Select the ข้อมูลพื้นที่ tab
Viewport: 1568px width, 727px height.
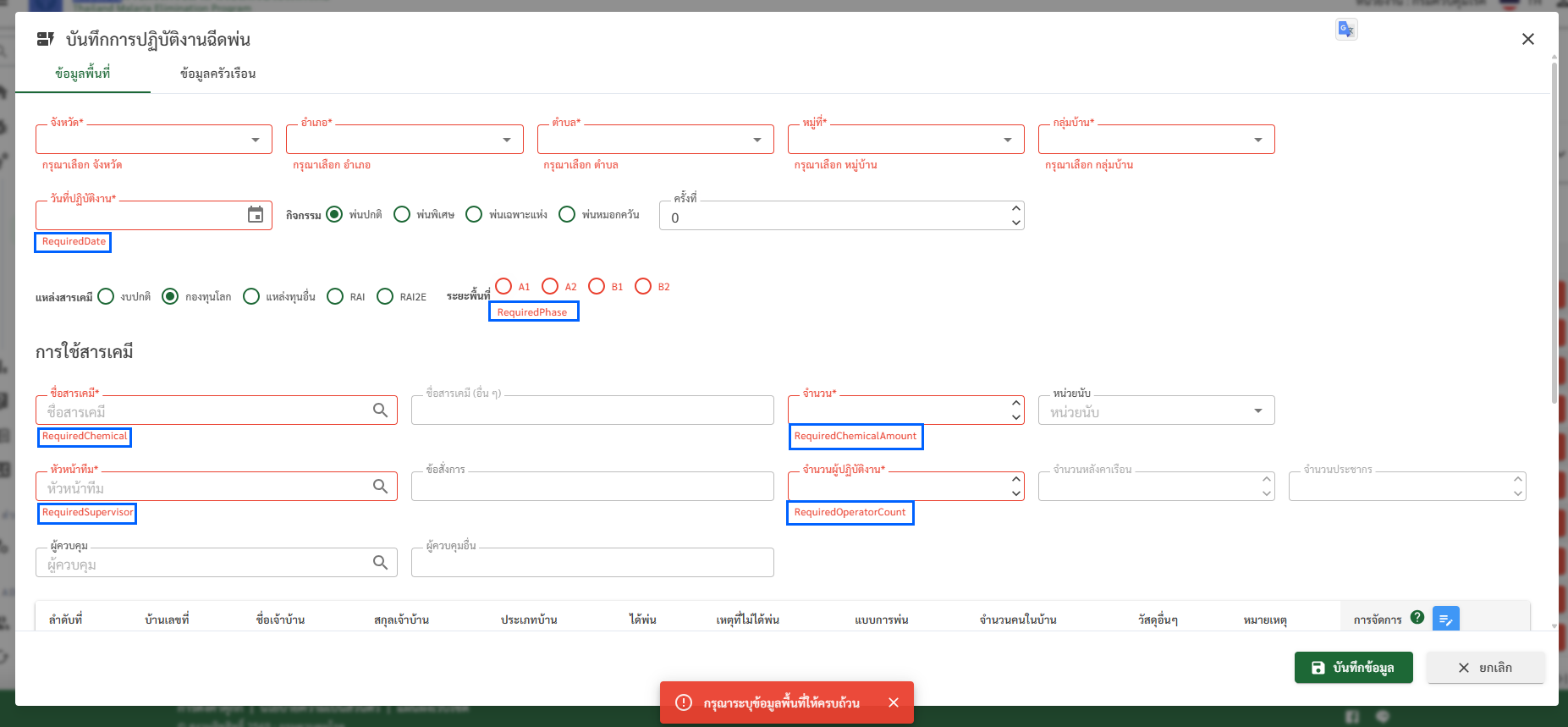tap(83, 74)
